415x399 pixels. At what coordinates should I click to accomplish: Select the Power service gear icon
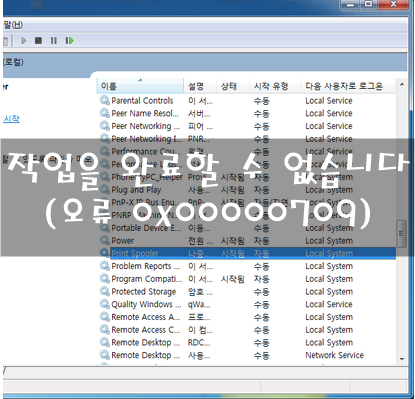(x=105, y=240)
